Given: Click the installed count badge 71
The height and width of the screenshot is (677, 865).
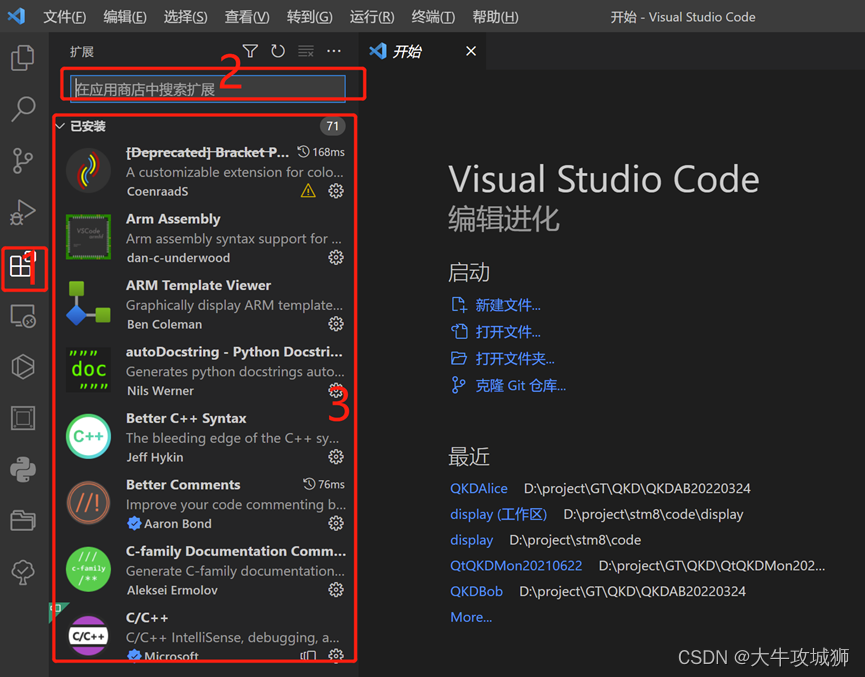Looking at the screenshot, I should tap(333, 126).
